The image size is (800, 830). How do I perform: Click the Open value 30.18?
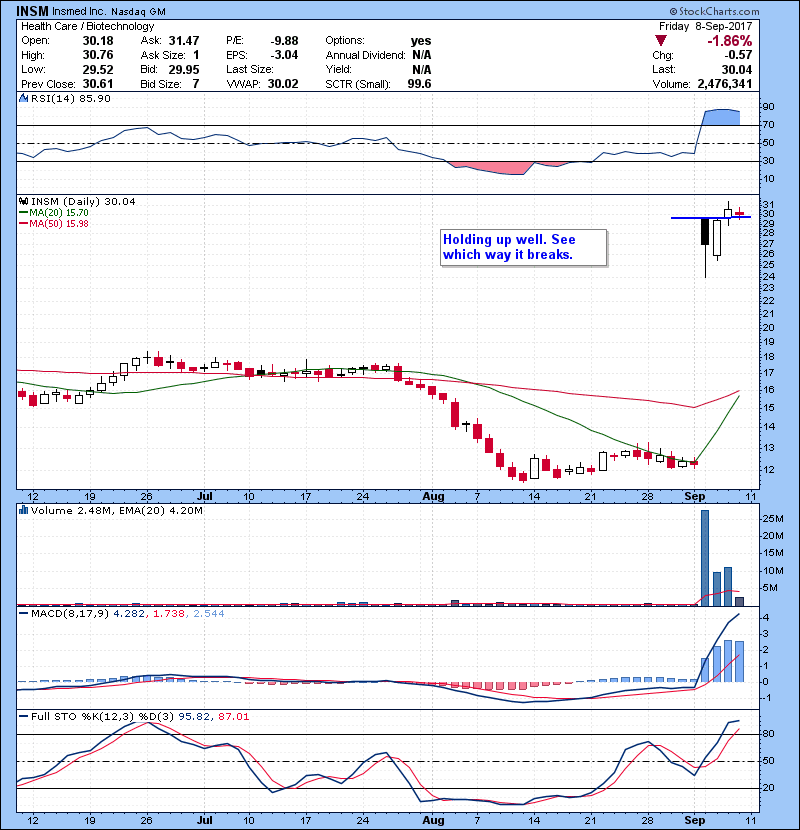coord(98,41)
